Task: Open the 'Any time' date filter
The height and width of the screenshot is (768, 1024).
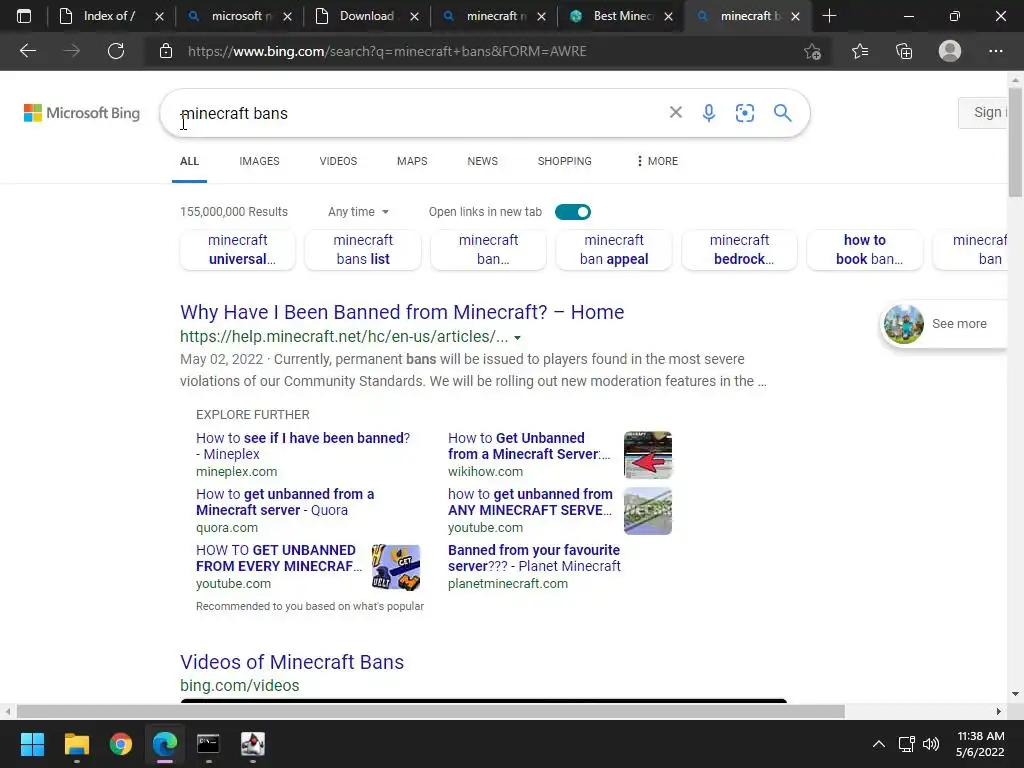Action: tap(359, 212)
